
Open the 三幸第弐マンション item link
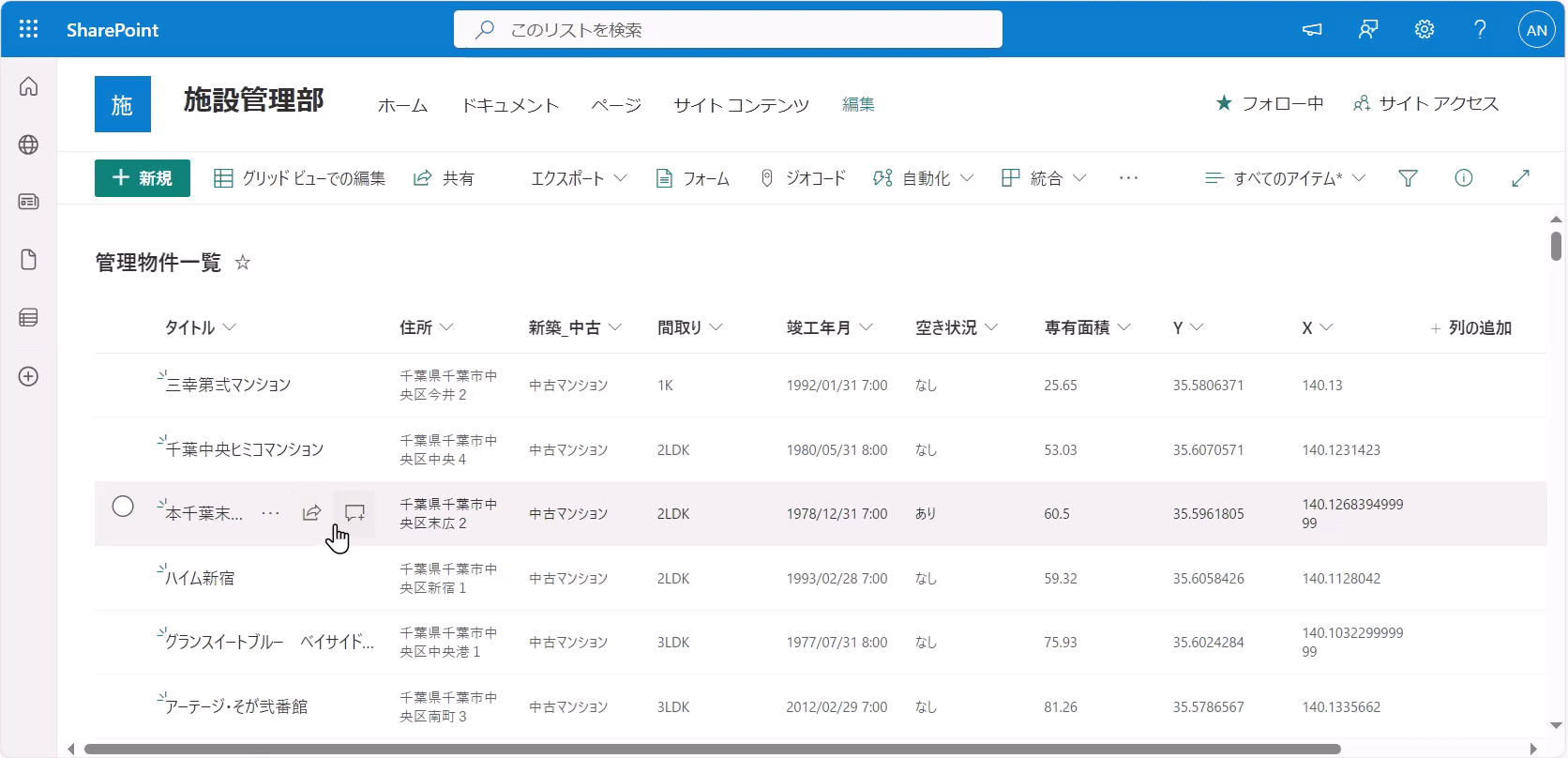coord(228,385)
